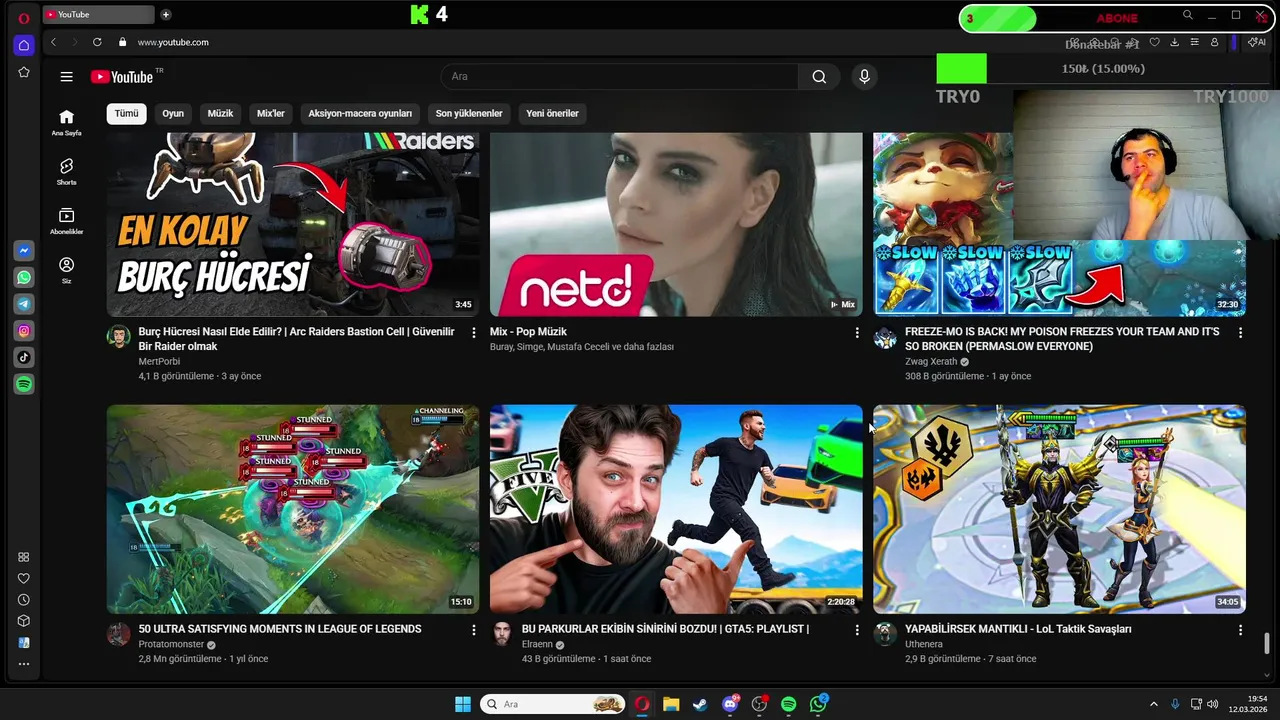Open the four-squares icon in the Opera sidebar
This screenshot has width=1280, height=720.
(24, 557)
